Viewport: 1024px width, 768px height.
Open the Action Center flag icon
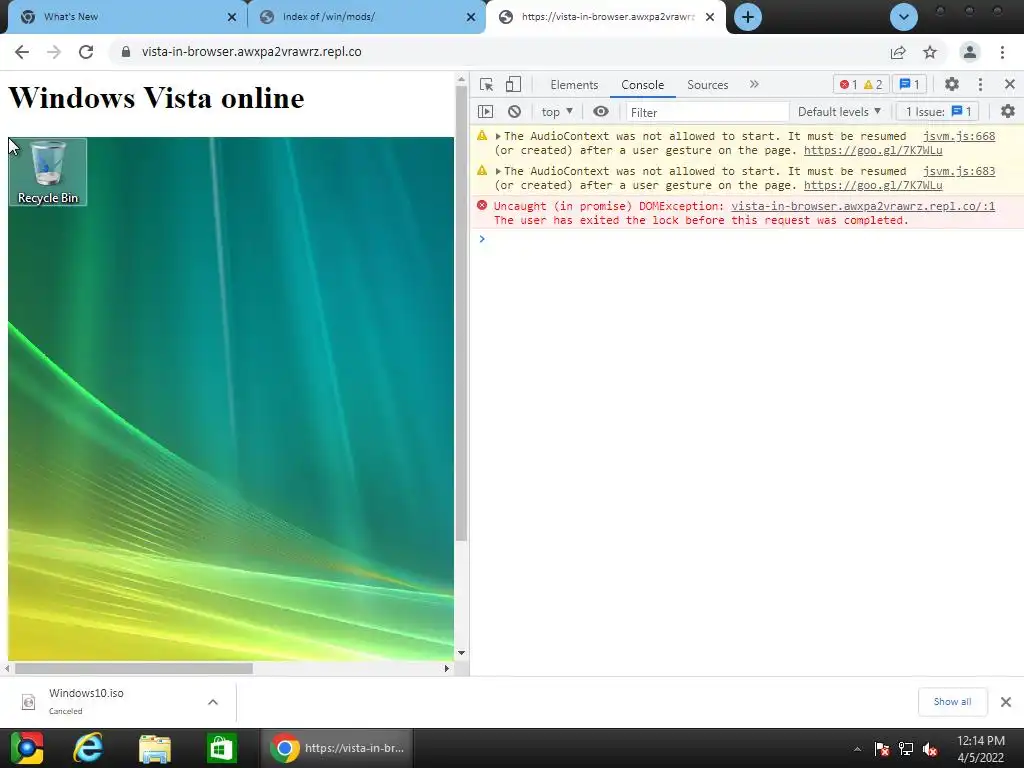point(882,749)
